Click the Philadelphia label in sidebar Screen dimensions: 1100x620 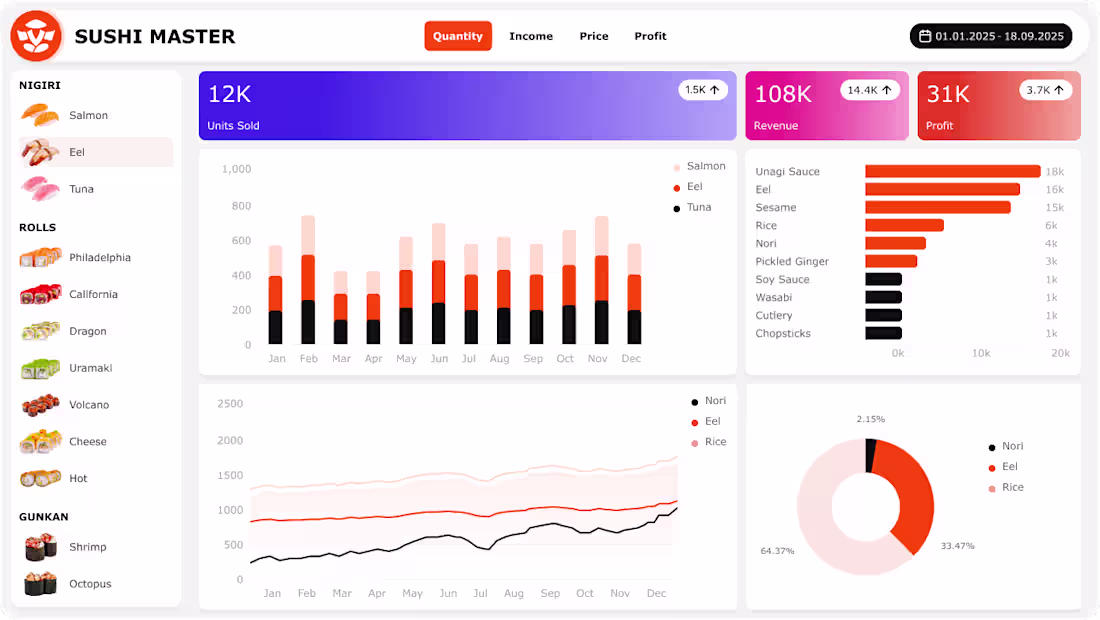click(x=100, y=257)
